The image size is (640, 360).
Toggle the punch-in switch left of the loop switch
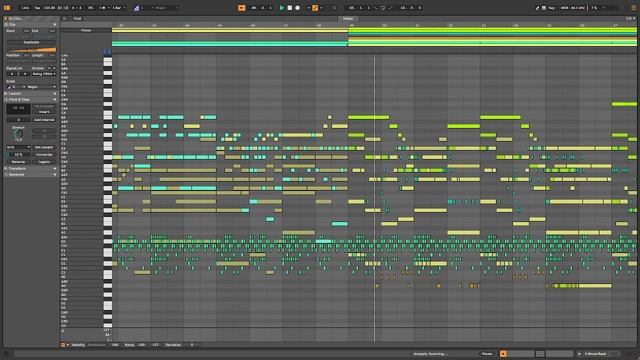tap(376, 8)
